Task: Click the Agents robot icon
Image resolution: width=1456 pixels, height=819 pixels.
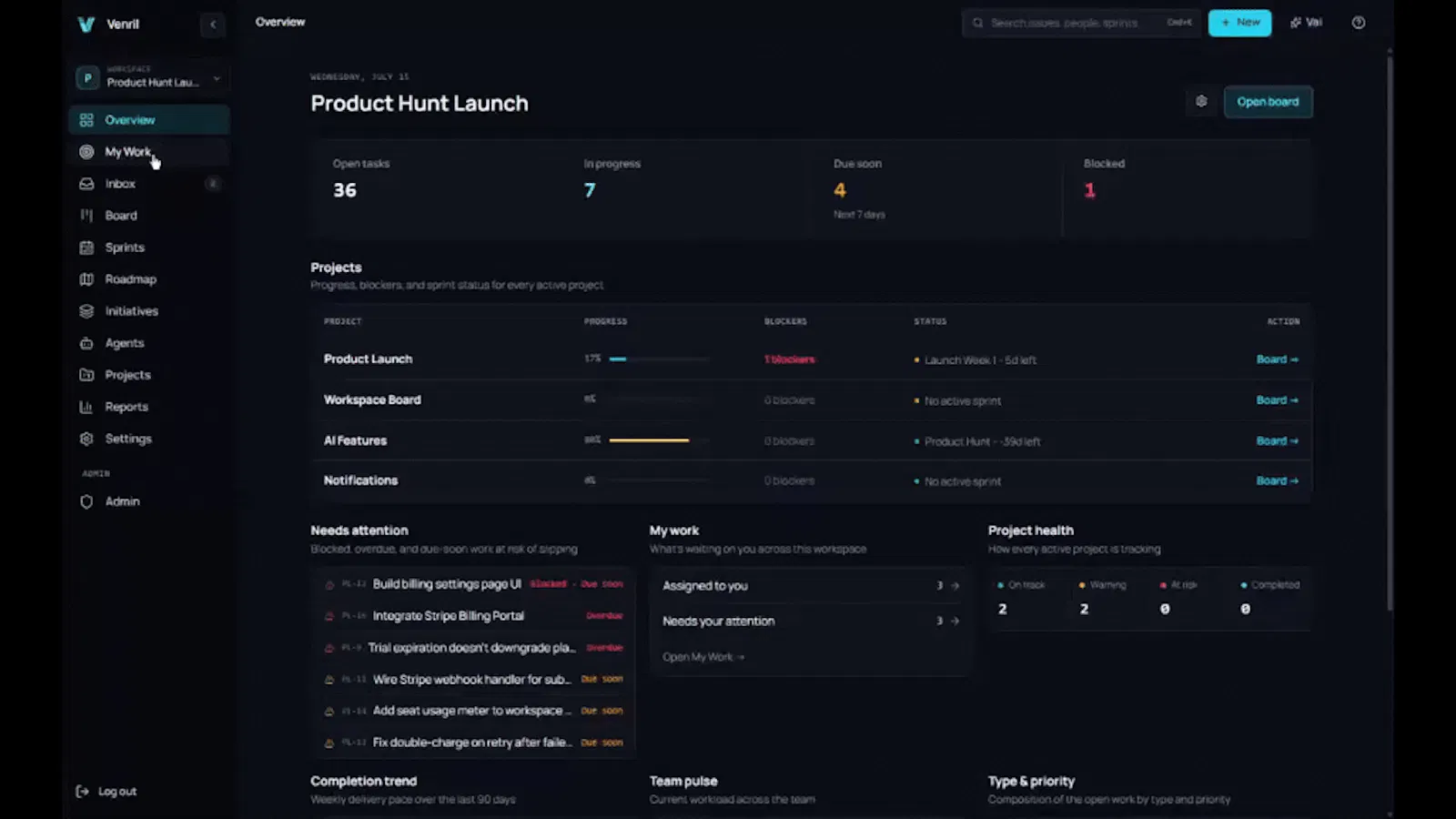Action: tap(86, 343)
